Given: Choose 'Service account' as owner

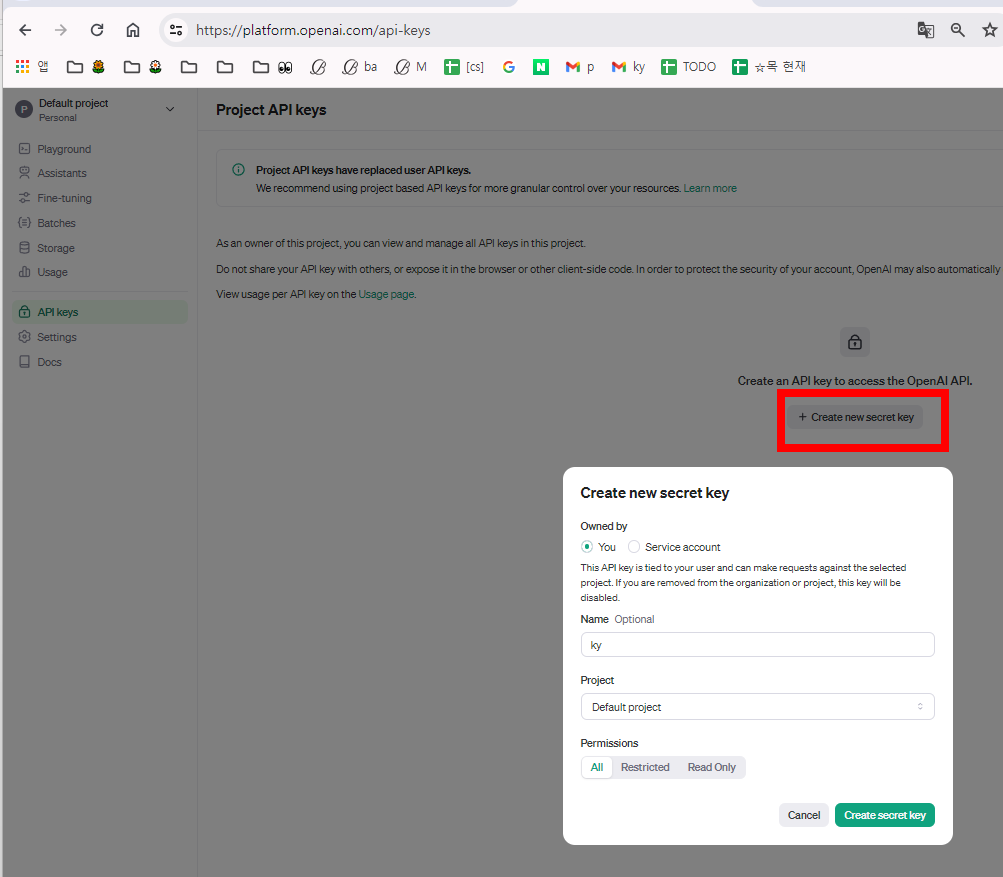Looking at the screenshot, I should click(634, 547).
